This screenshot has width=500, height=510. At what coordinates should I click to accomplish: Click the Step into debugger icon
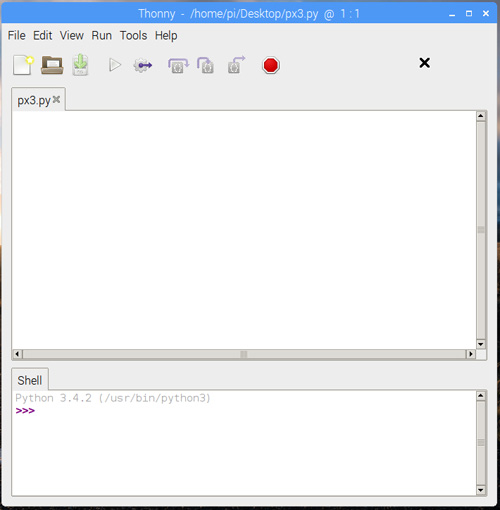[205, 65]
